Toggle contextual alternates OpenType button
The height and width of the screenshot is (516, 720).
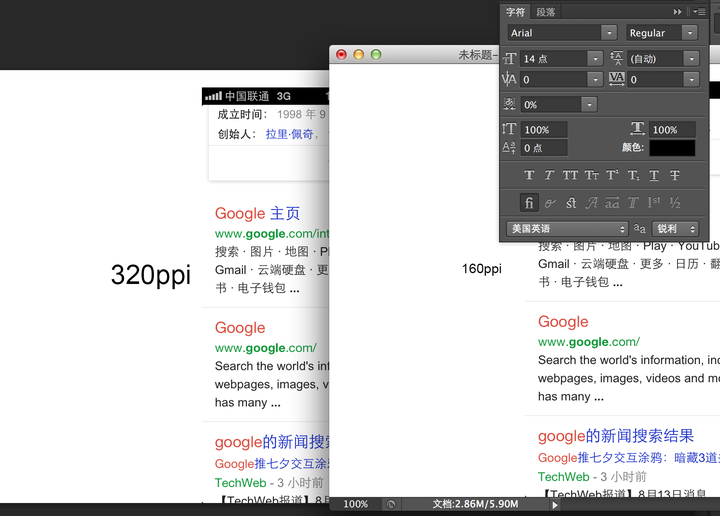click(550, 202)
